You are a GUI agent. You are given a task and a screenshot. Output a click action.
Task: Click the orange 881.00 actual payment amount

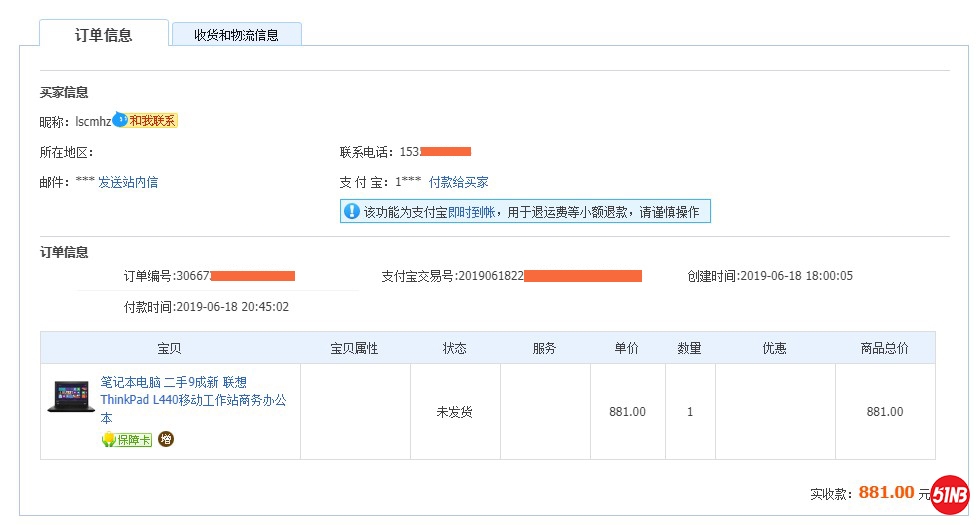pos(886,492)
